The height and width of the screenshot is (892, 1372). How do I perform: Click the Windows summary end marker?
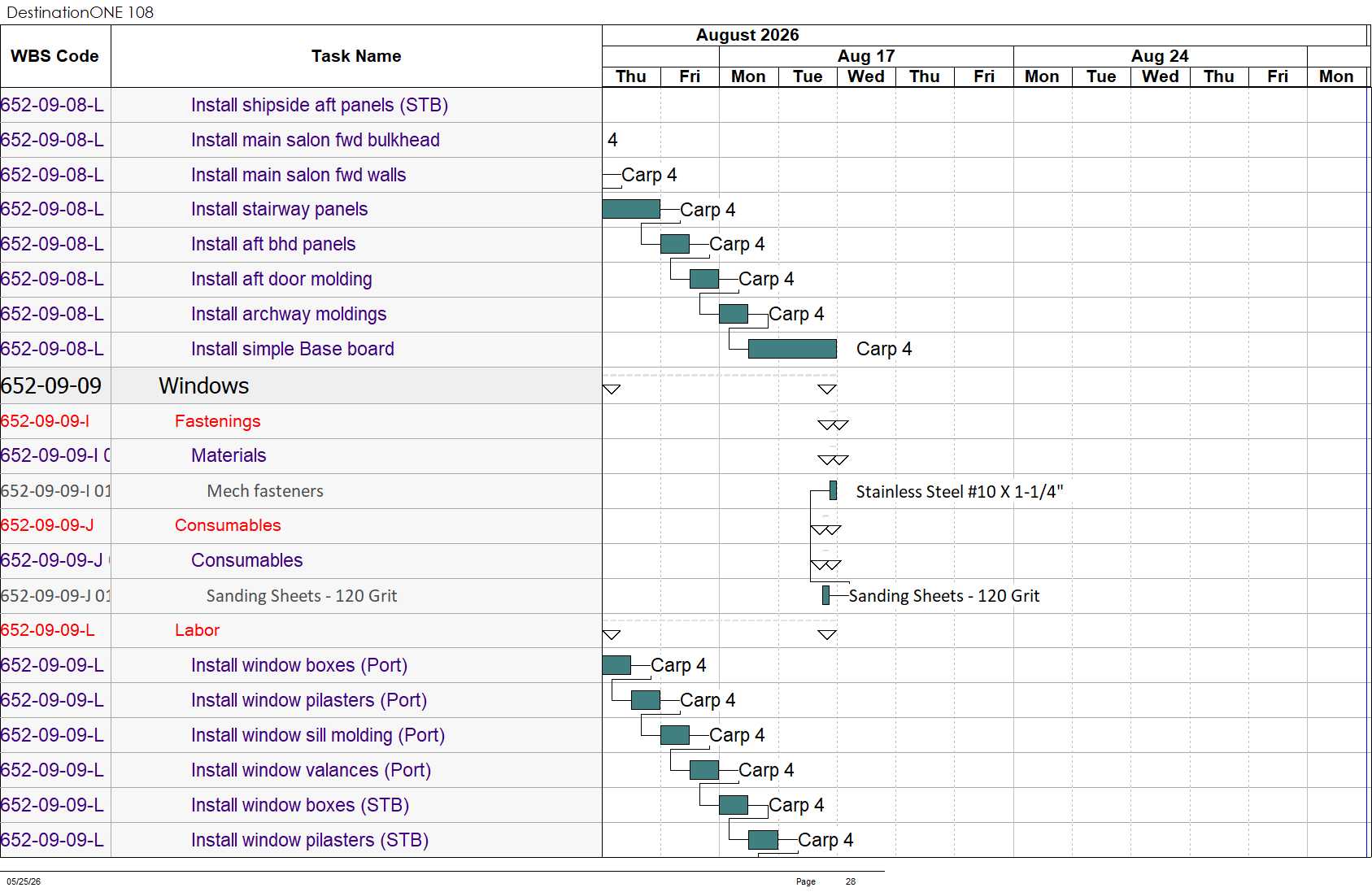[827, 389]
